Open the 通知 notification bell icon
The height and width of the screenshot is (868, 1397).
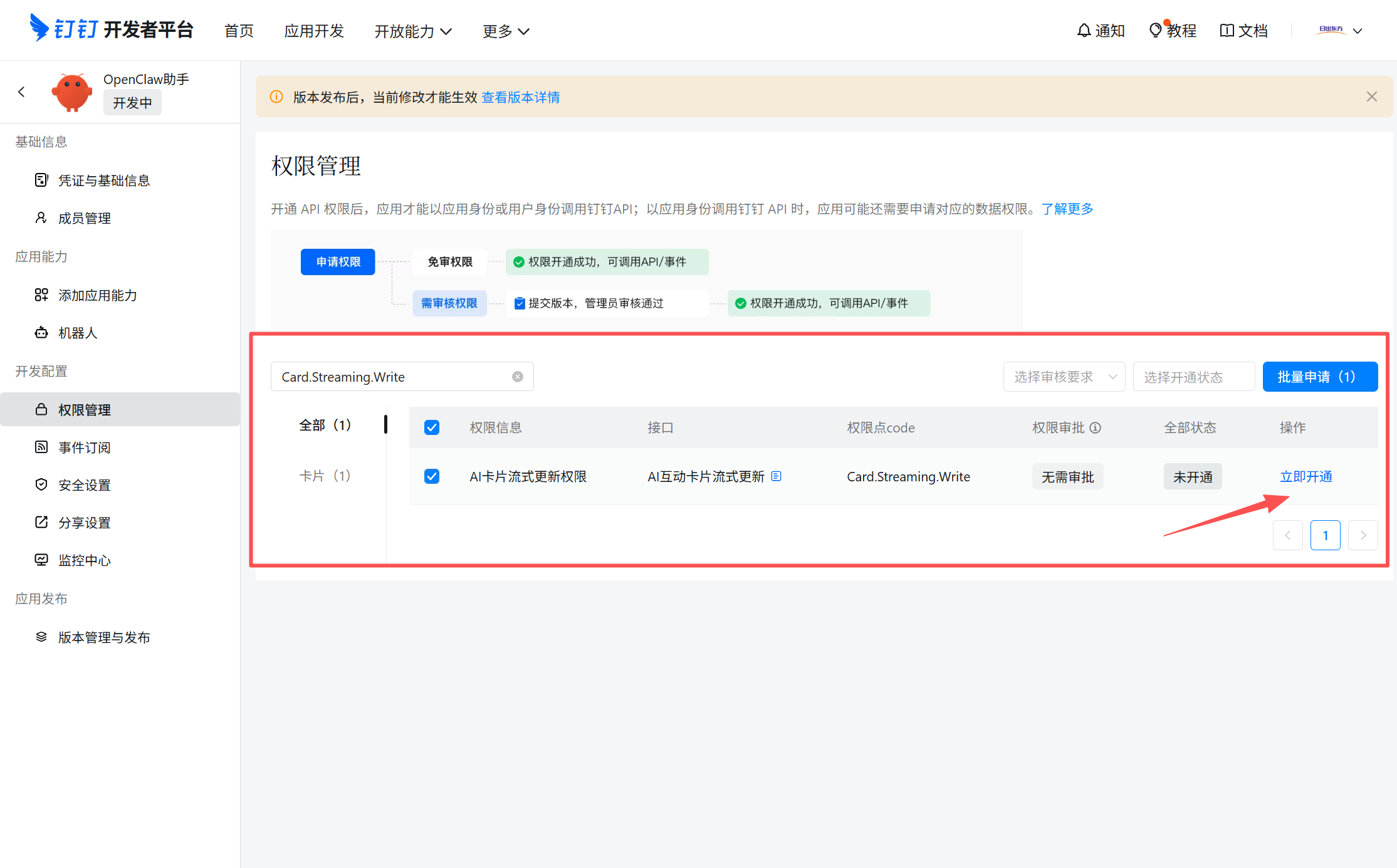[1084, 30]
